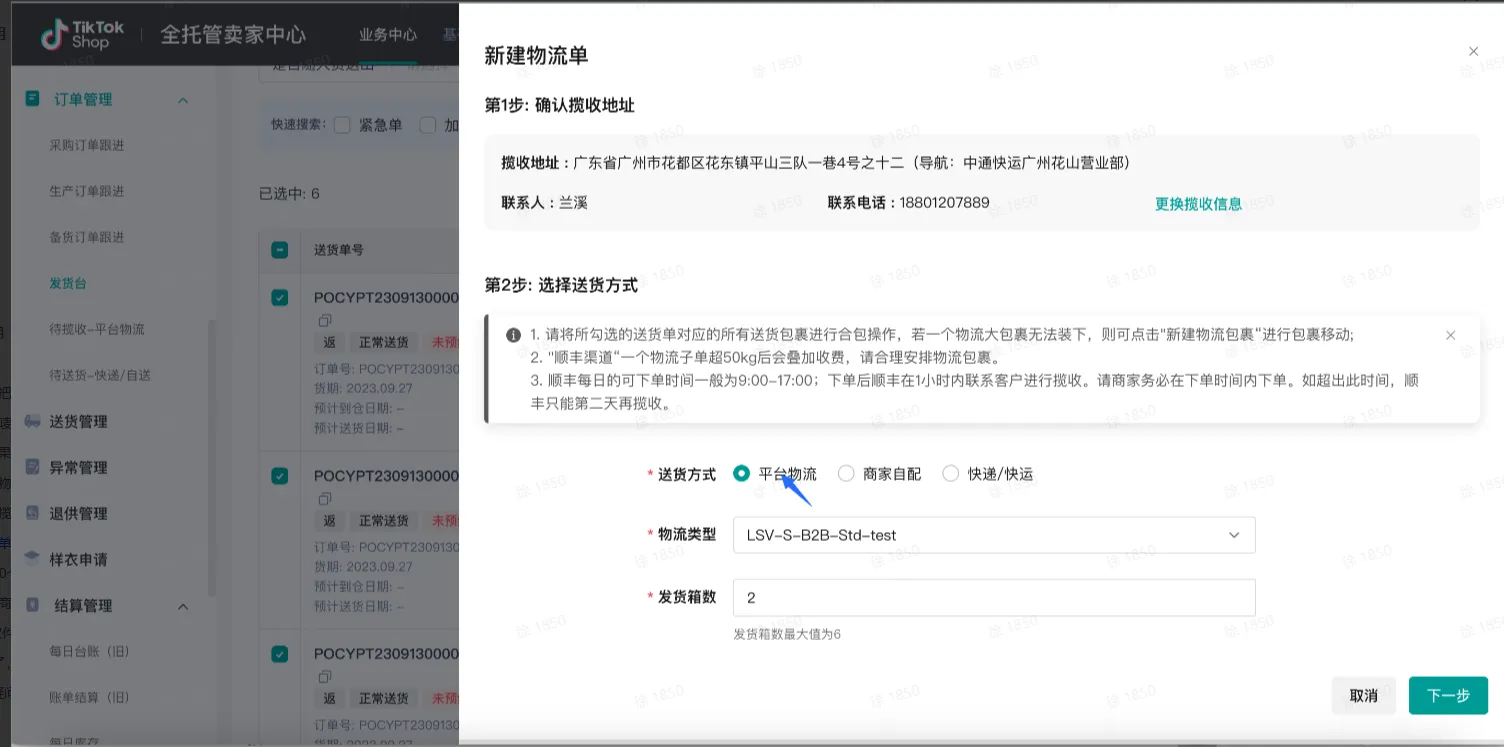The image size is (1504, 747).
Task: Click the 退供管理 sidebar icon
Action: coord(33,513)
